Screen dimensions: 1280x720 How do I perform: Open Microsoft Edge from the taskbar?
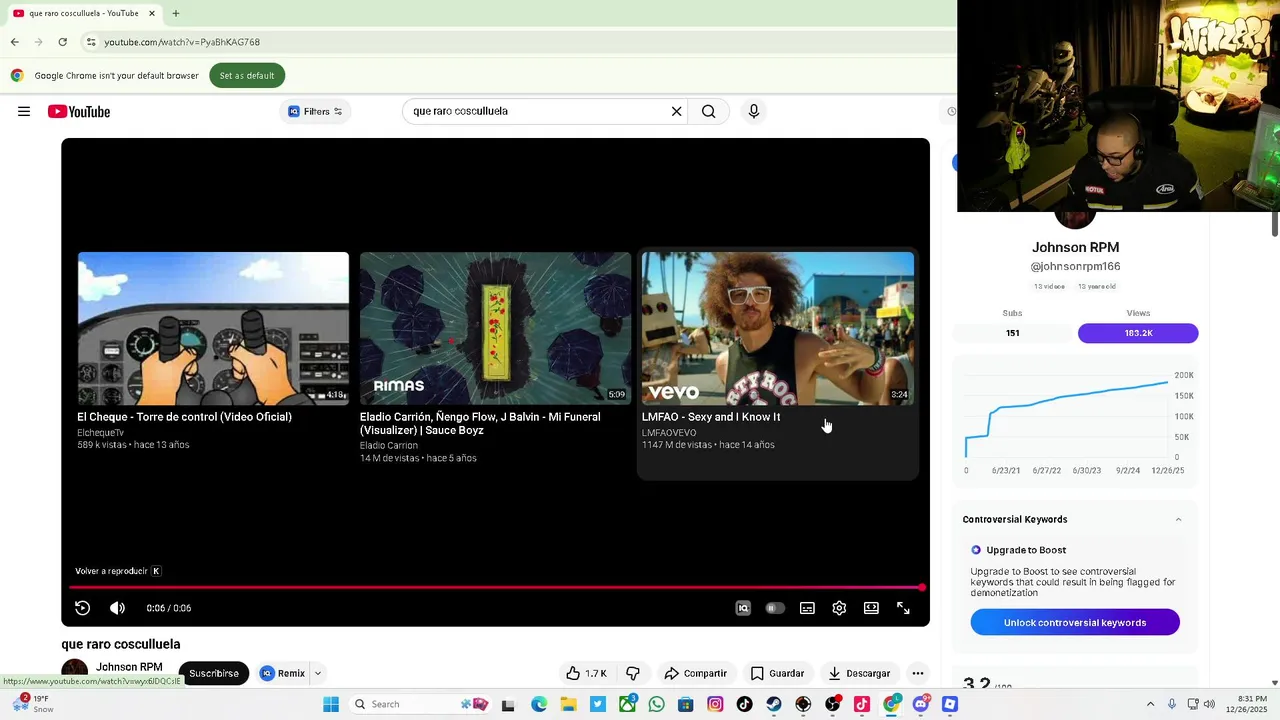539,704
